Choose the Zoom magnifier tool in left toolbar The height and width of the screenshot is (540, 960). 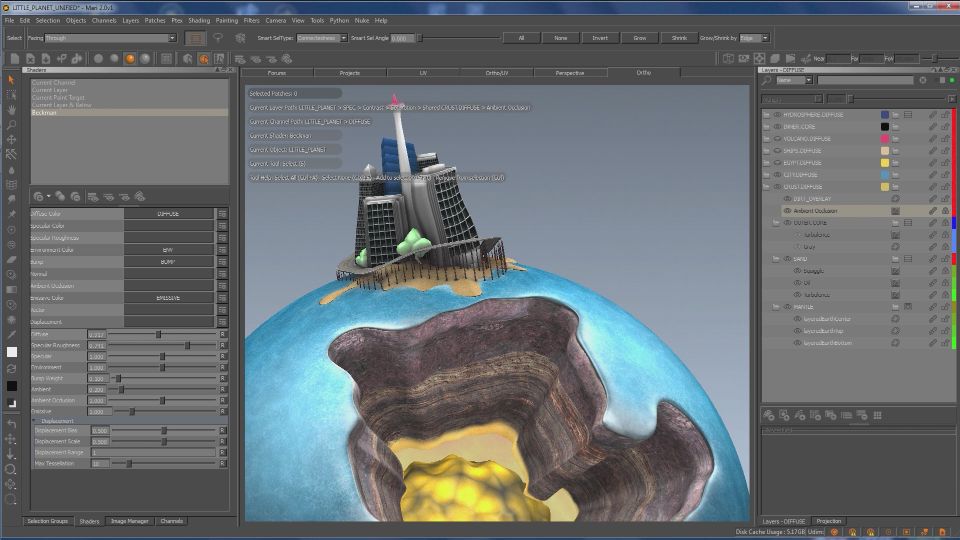click(x=11, y=125)
